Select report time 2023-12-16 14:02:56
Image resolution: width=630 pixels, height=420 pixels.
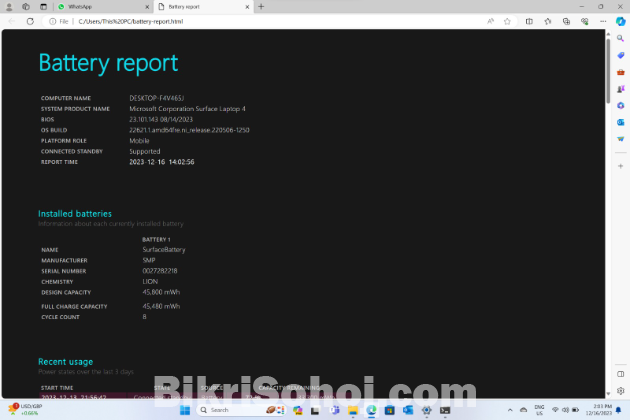click(162, 162)
